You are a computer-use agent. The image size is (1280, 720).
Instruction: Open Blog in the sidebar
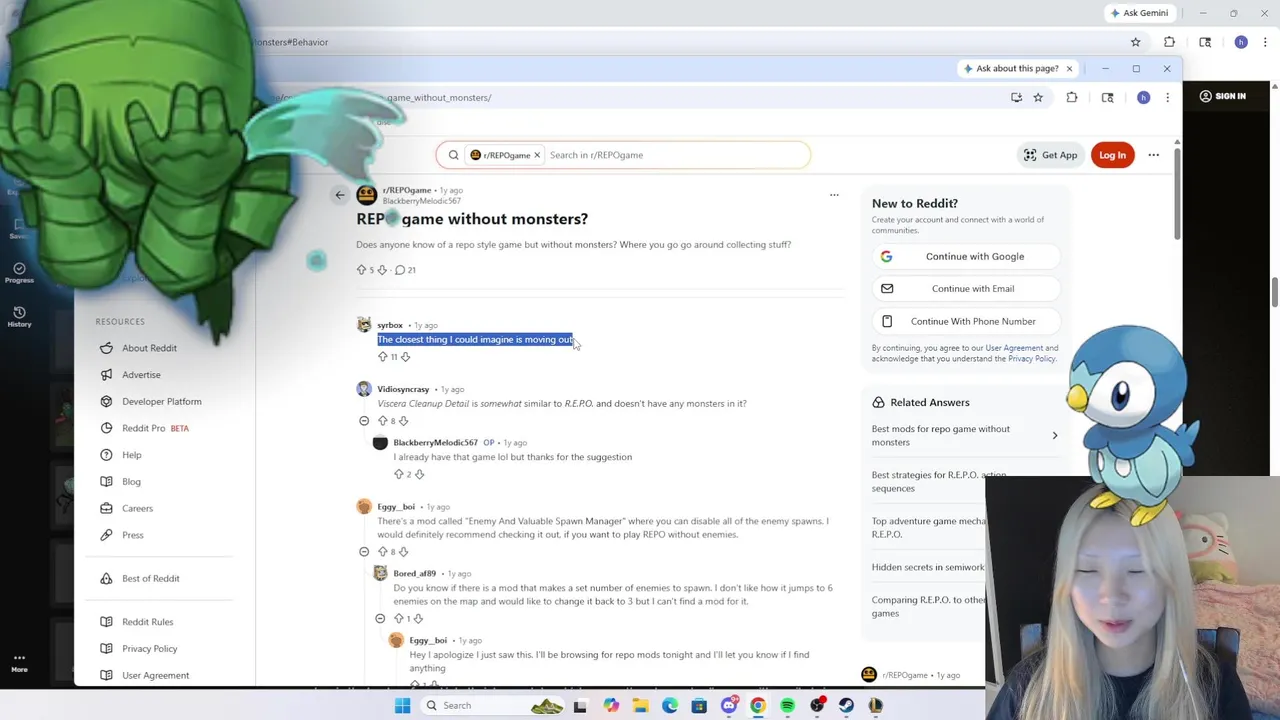pyautogui.click(x=131, y=481)
